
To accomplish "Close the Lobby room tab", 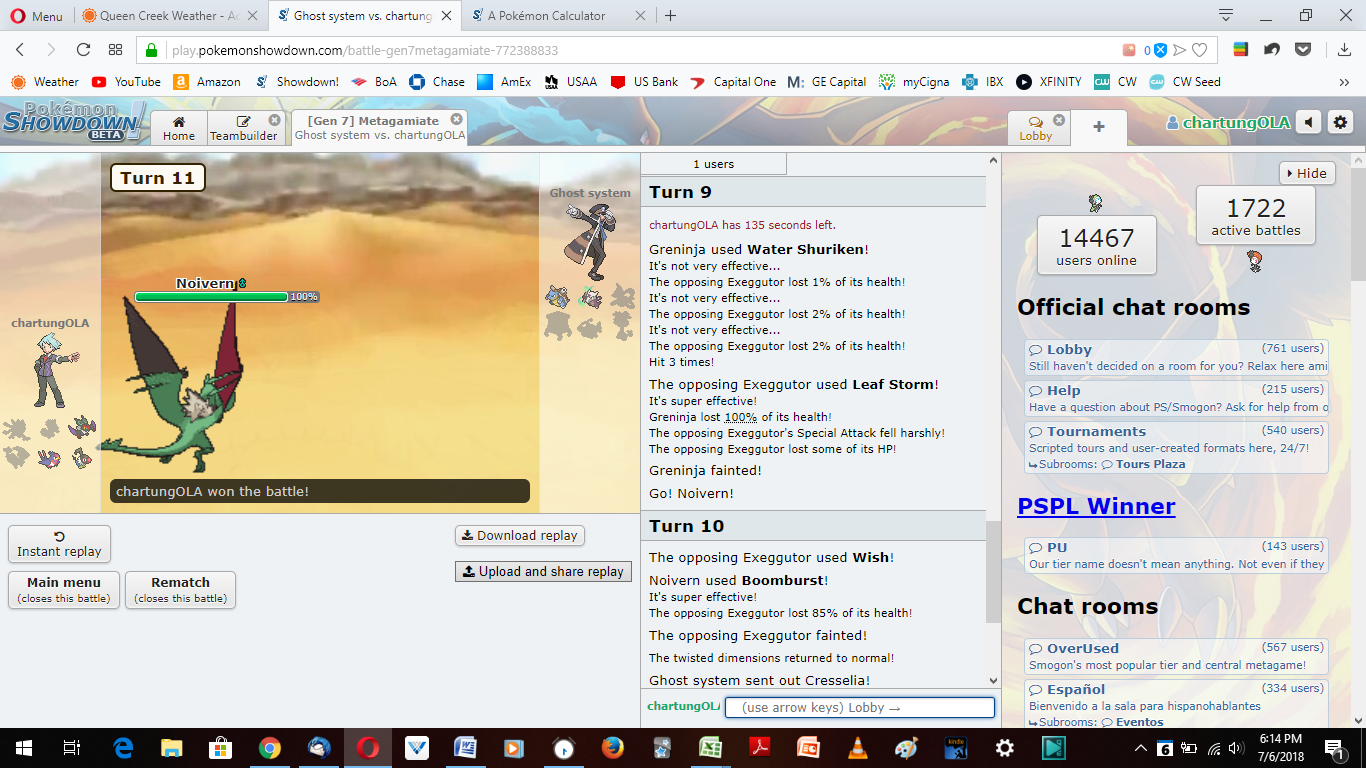I will coord(1059,120).
